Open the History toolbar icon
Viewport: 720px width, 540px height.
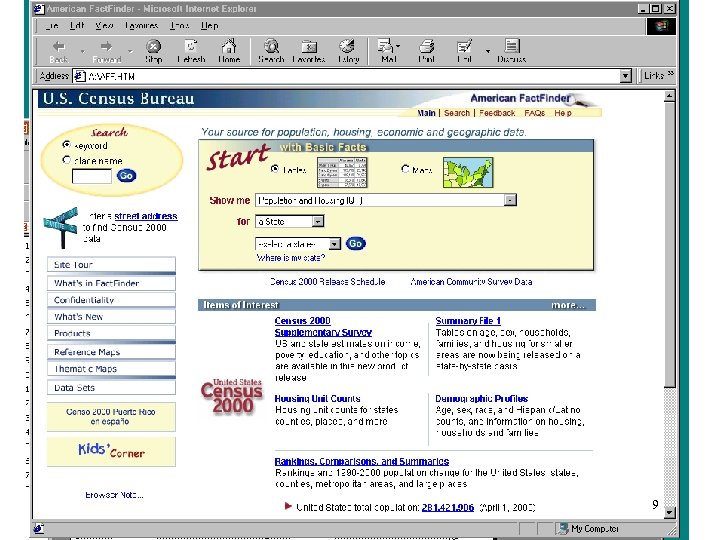[347, 46]
